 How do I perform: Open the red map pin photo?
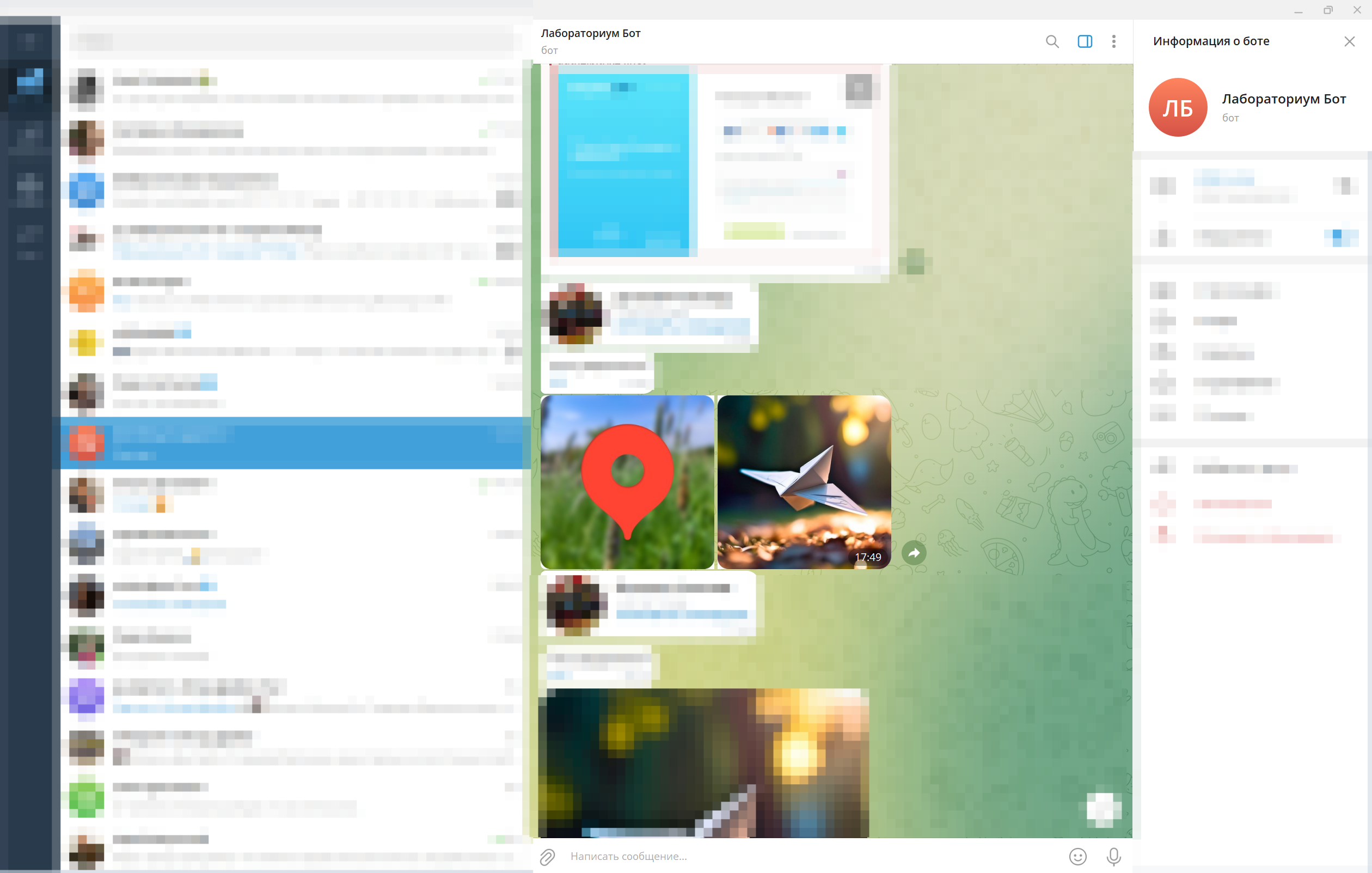point(627,481)
